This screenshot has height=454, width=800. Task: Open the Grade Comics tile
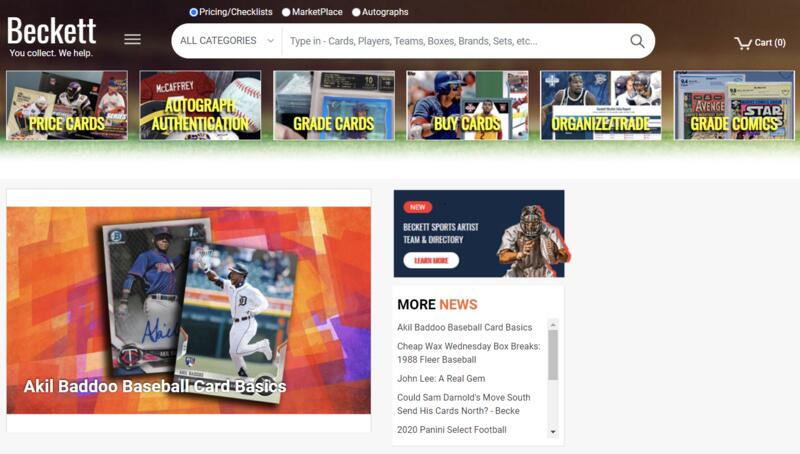click(x=733, y=105)
